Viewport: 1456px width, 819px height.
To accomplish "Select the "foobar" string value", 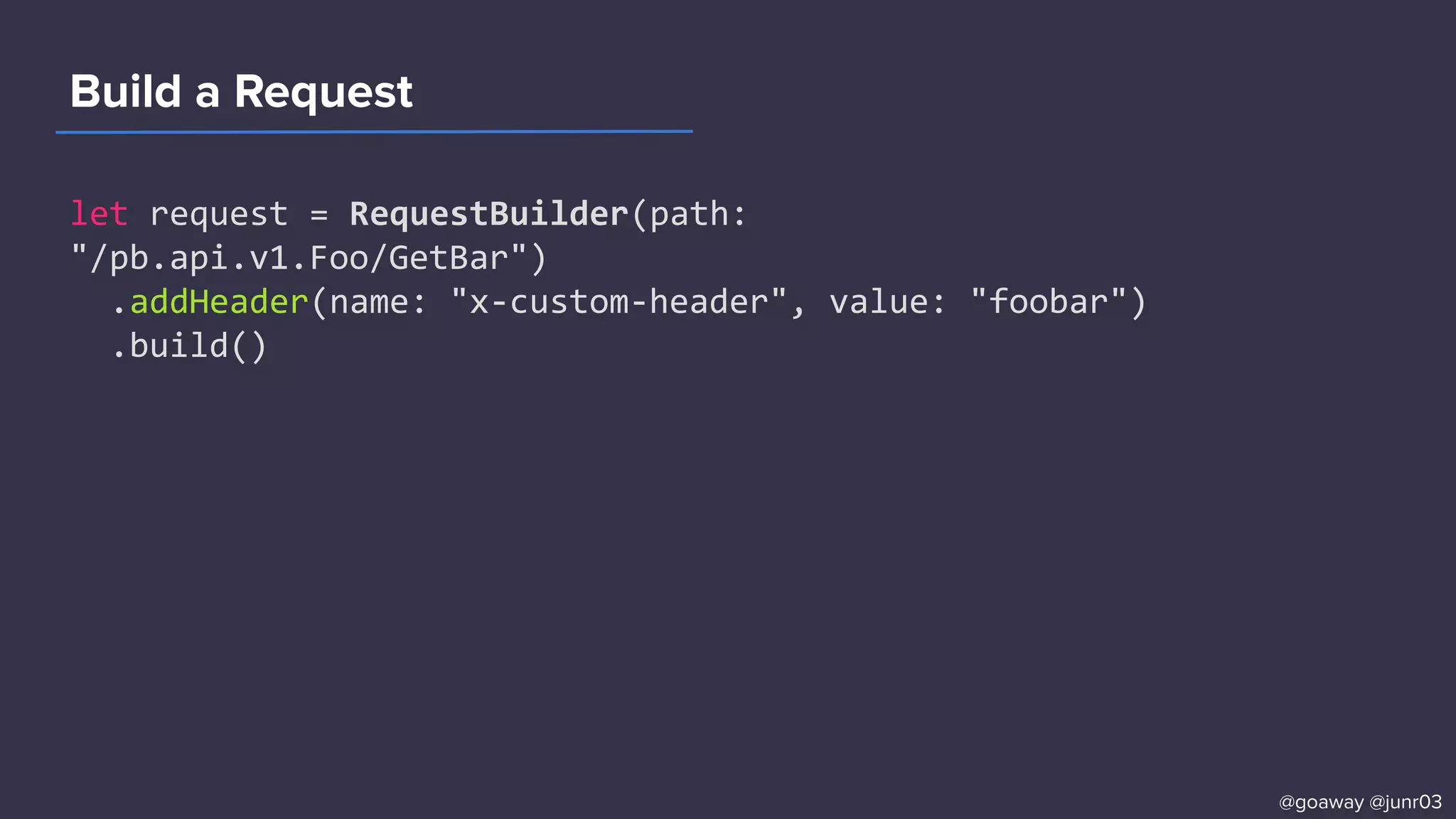I will coord(1049,302).
